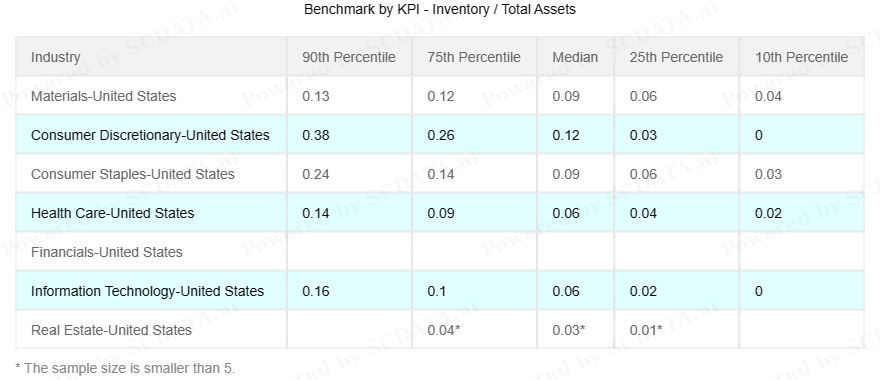Click the 75th Percentile column header

[474, 57]
